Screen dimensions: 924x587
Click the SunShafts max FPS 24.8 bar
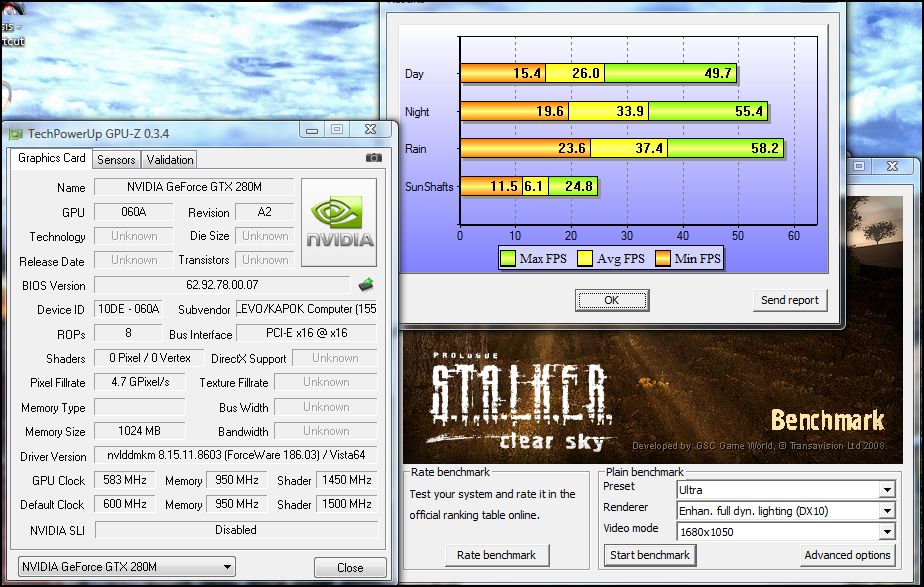(573, 186)
